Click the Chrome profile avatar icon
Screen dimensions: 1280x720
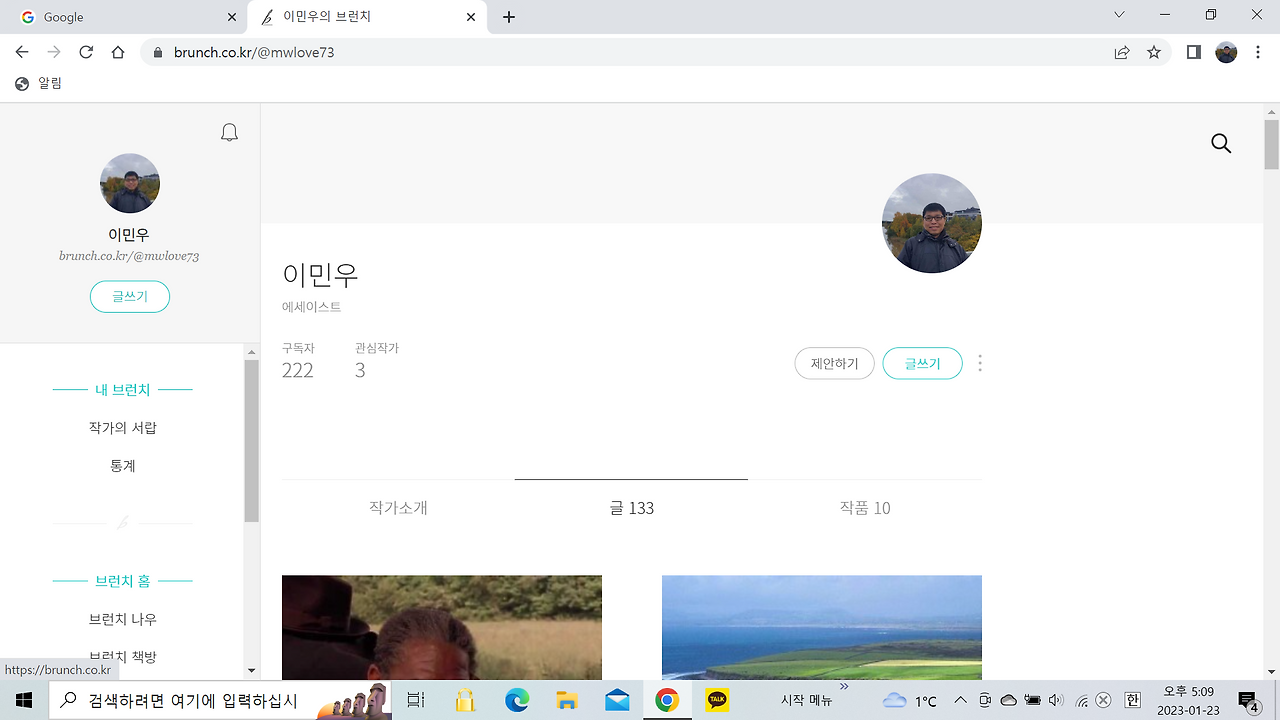tap(1226, 52)
